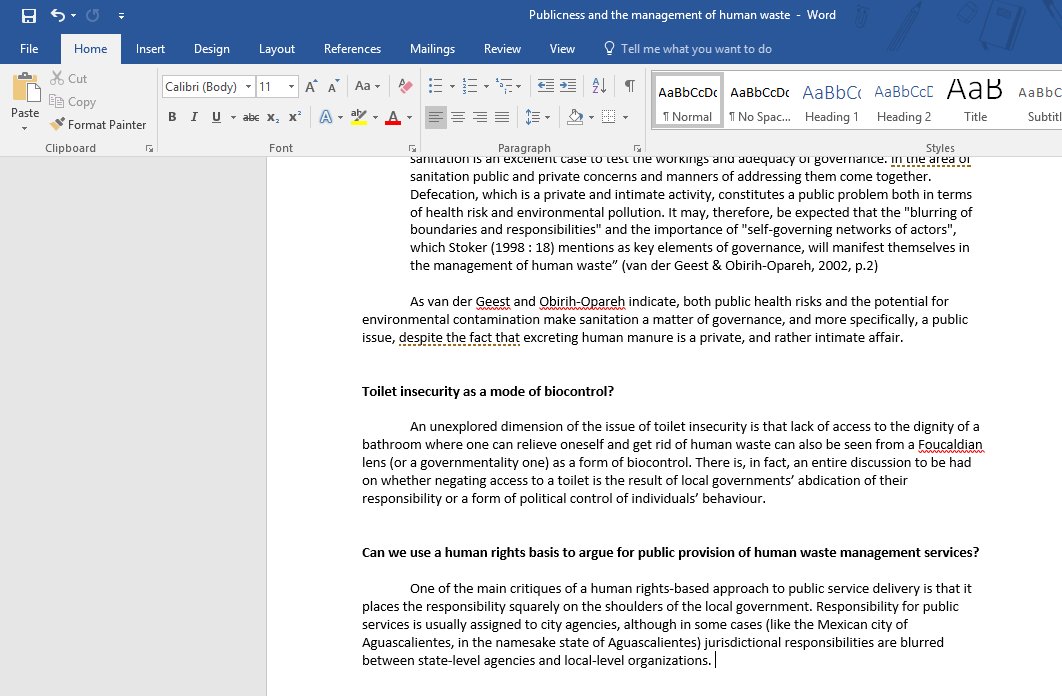The height and width of the screenshot is (696, 1062).
Task: Open the Clipboard pane launcher
Action: (x=149, y=148)
